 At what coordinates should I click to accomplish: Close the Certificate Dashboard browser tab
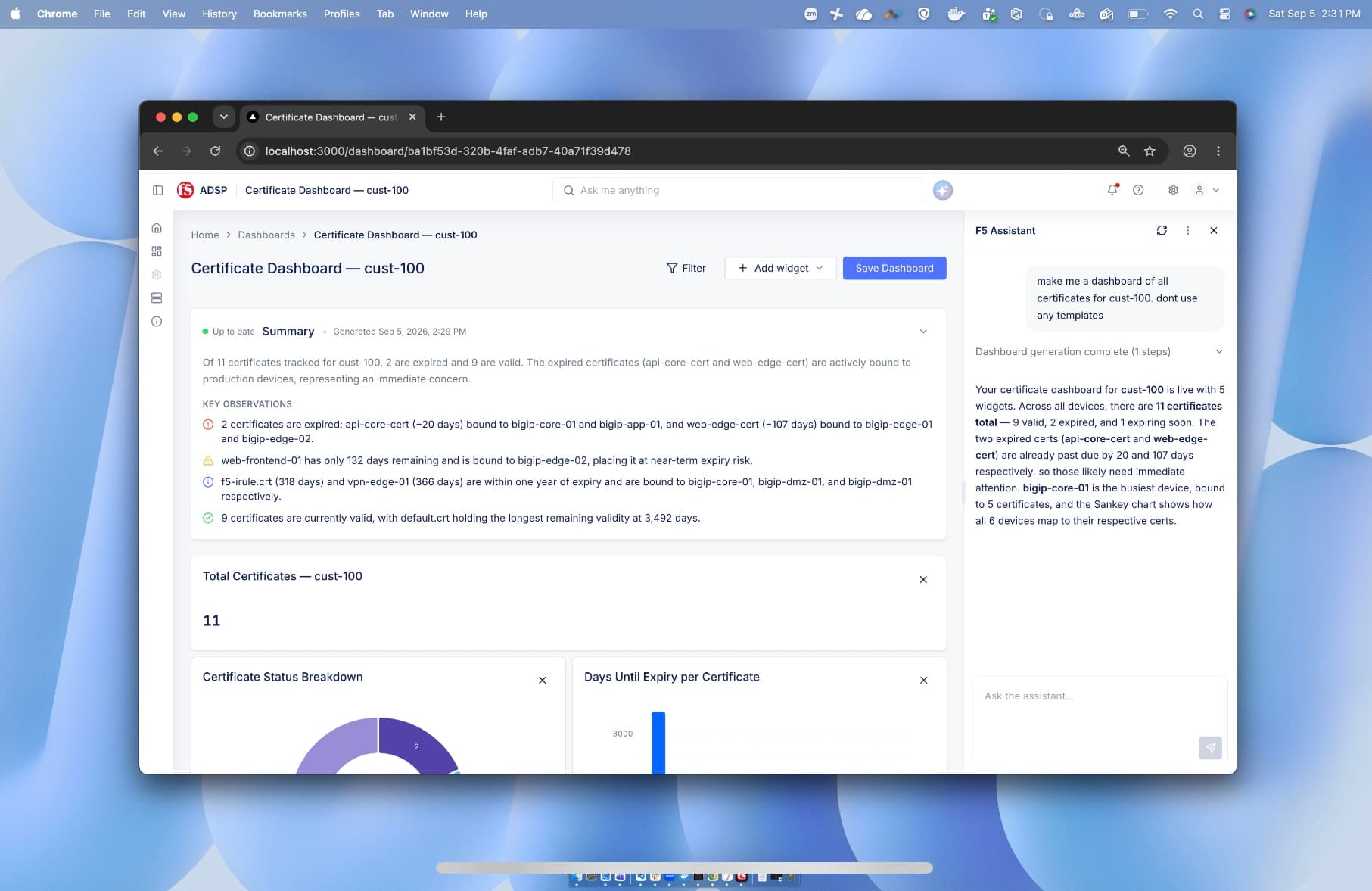coord(412,117)
